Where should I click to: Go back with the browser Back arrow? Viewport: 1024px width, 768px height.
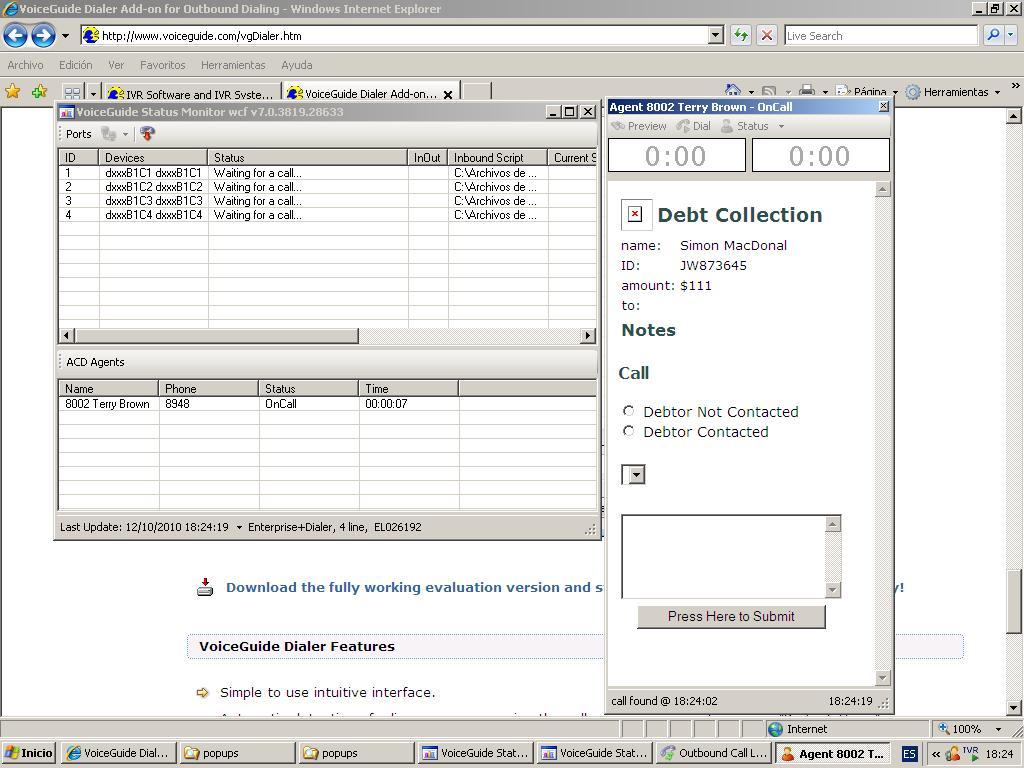pos(16,35)
